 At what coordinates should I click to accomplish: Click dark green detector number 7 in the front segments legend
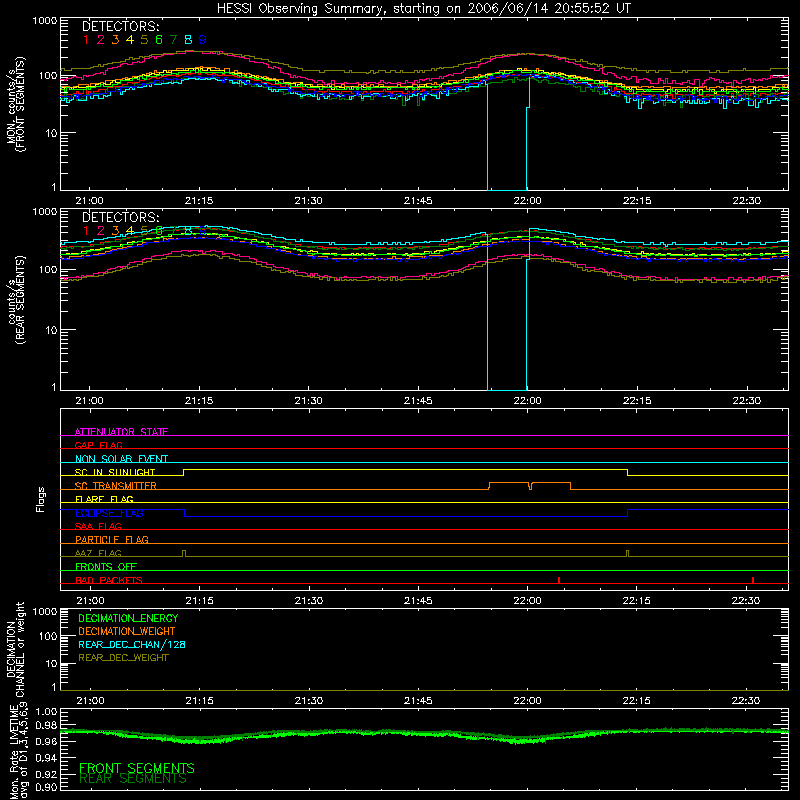point(173,40)
